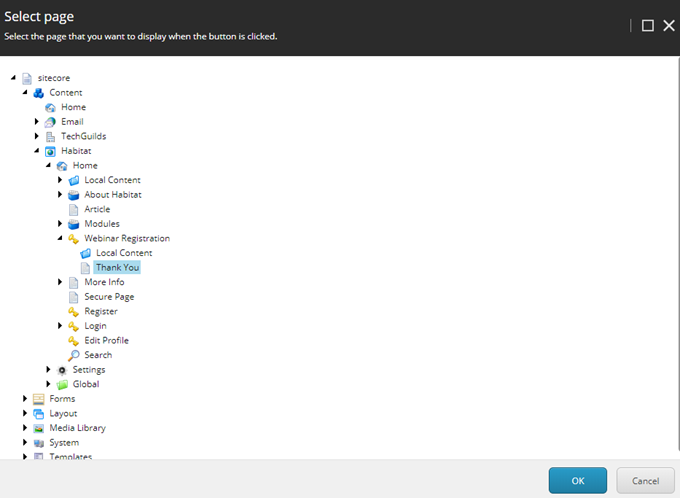The height and width of the screenshot is (498, 680).
Task: Click the TechGuilds building icon
Action: (x=50, y=137)
